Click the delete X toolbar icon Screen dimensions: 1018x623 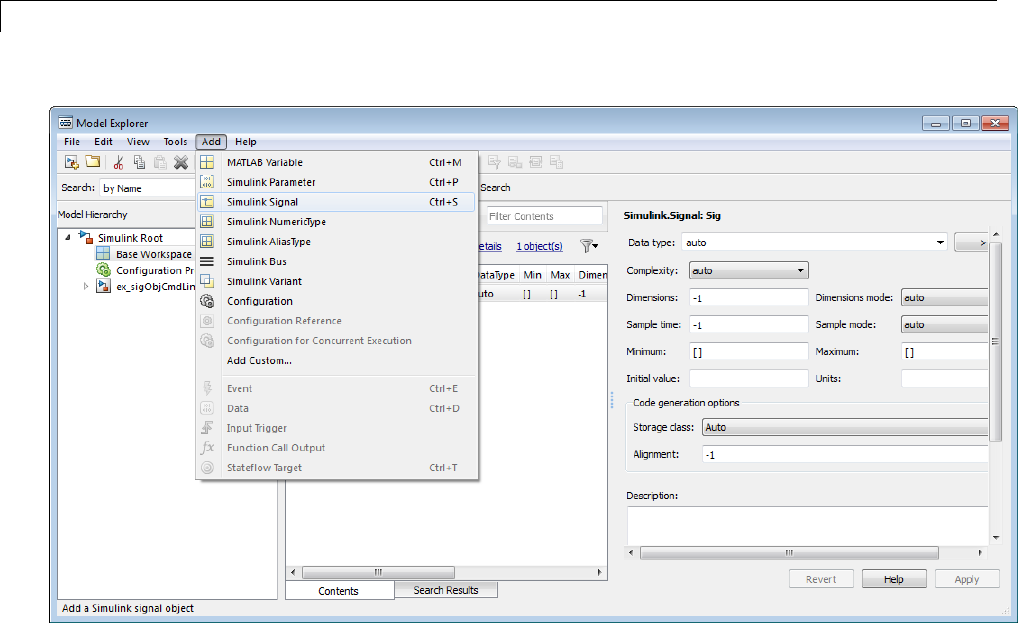pos(180,162)
